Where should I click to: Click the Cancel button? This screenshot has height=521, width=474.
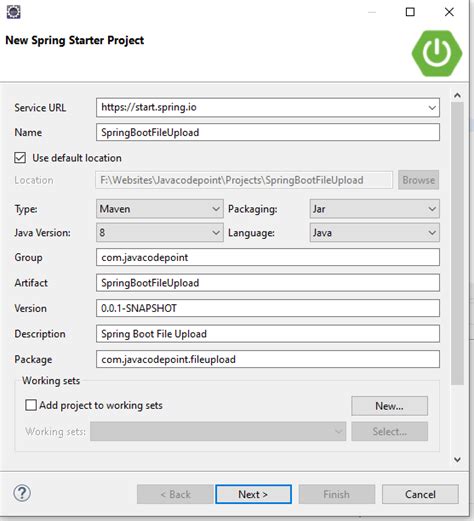(420, 494)
